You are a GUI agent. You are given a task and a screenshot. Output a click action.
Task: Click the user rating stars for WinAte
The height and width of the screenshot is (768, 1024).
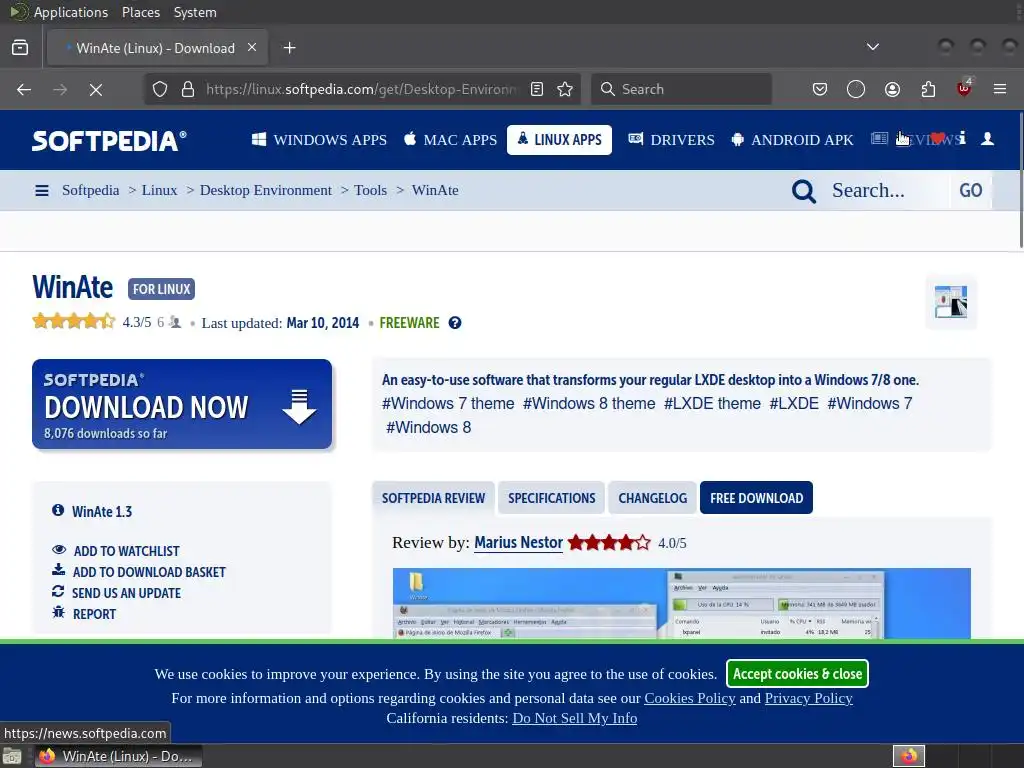(74, 321)
